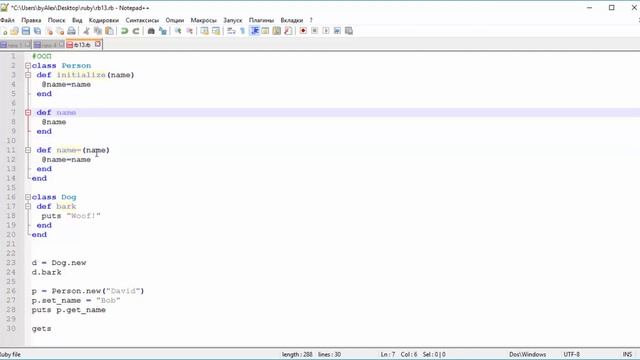Start macro recording with red dot
Screen dimensions: 640x360
303,31
